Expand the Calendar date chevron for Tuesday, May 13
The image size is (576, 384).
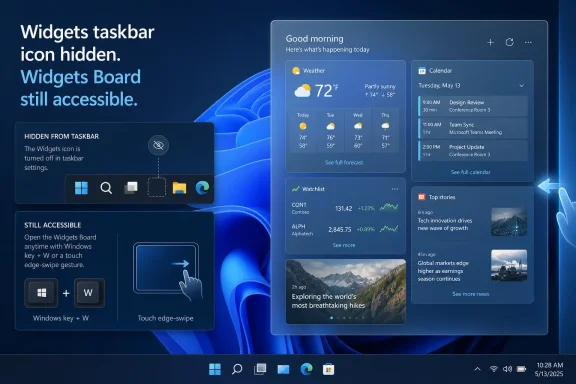[522, 86]
